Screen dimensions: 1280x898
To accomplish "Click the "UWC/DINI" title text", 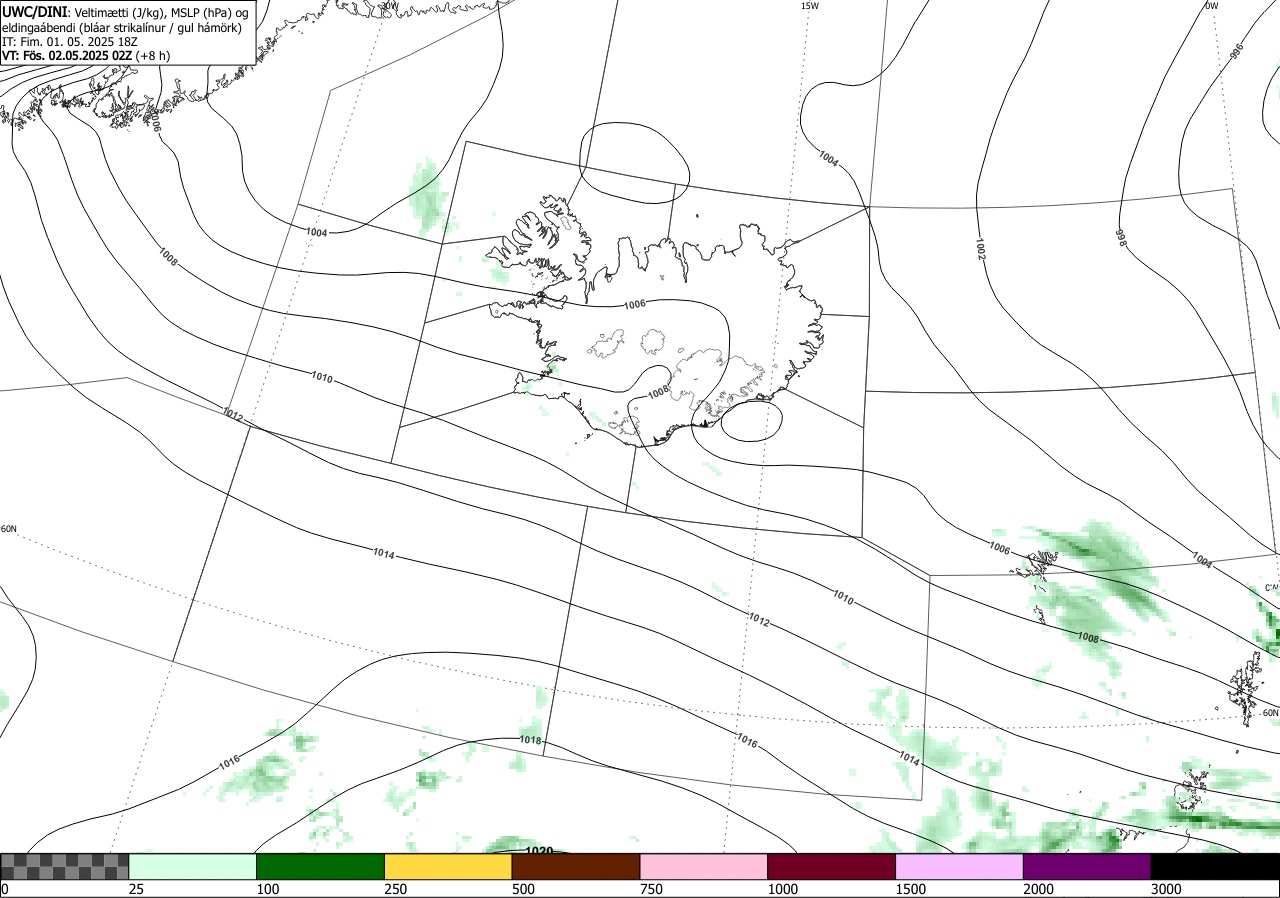I will click(x=34, y=11).
